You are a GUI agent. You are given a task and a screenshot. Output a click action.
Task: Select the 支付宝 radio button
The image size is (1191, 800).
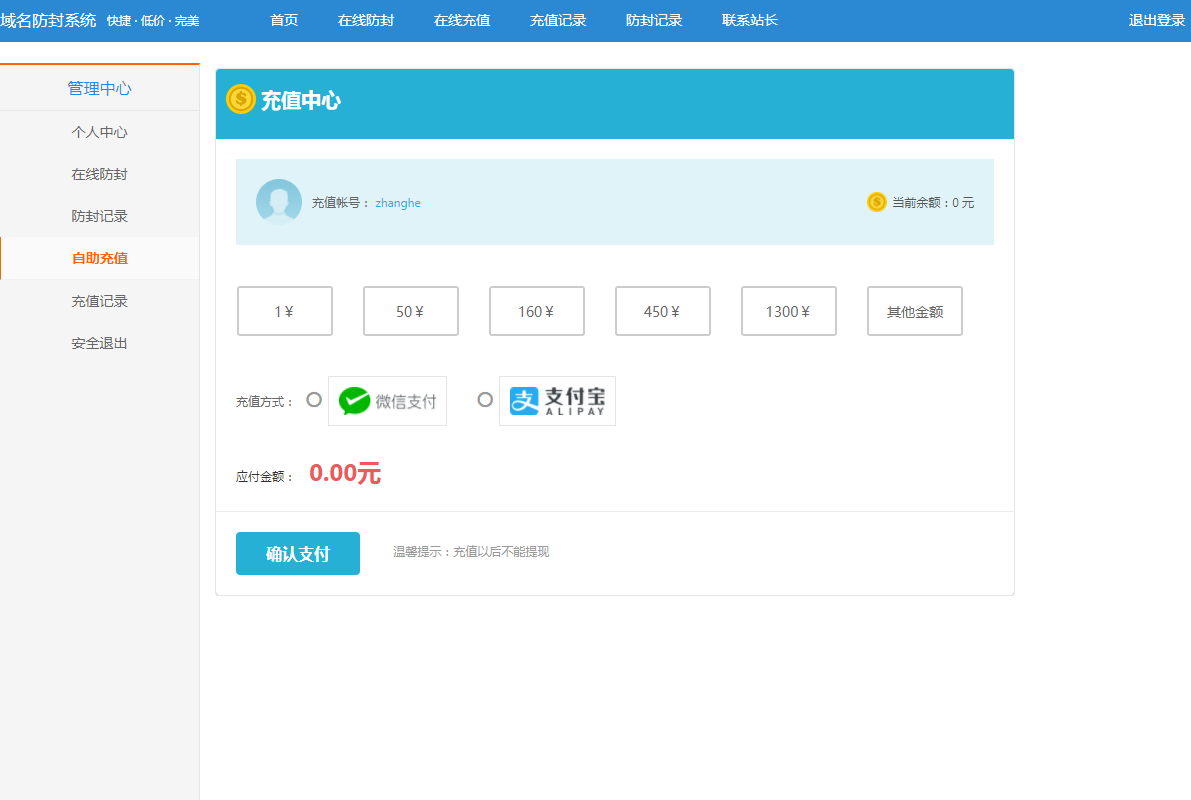point(485,400)
